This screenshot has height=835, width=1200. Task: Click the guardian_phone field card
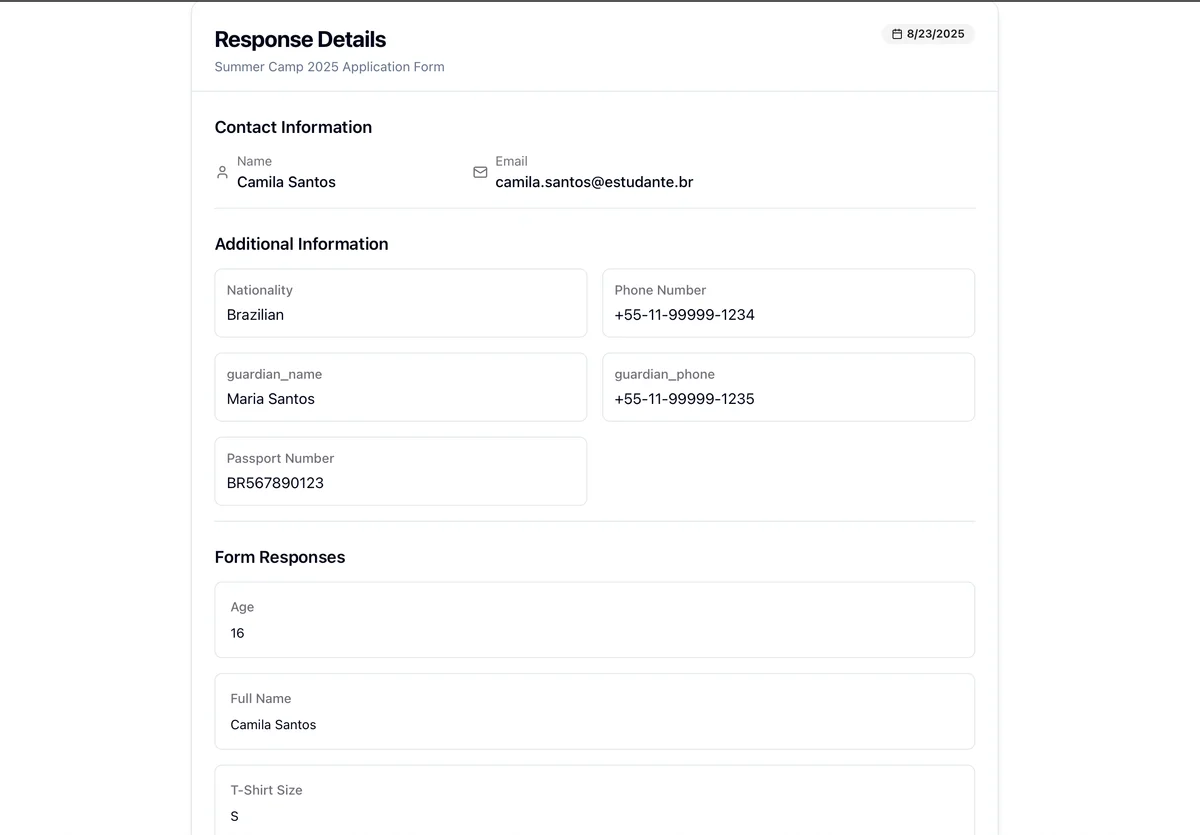788,387
